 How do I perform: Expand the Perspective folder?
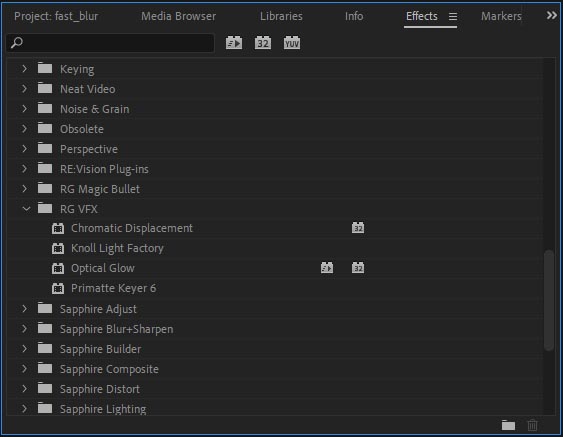pyautogui.click(x=24, y=148)
